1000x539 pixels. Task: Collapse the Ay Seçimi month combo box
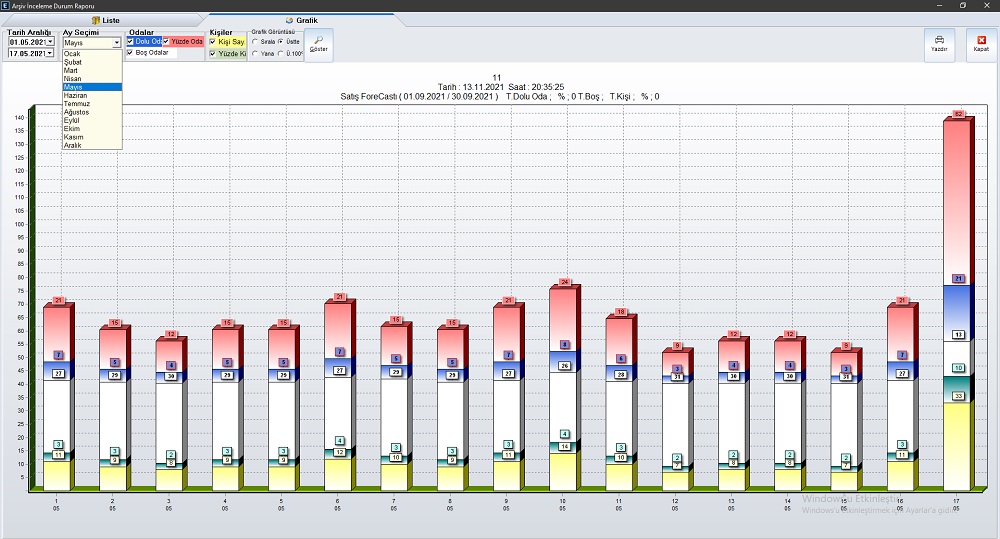pyautogui.click(x=117, y=43)
